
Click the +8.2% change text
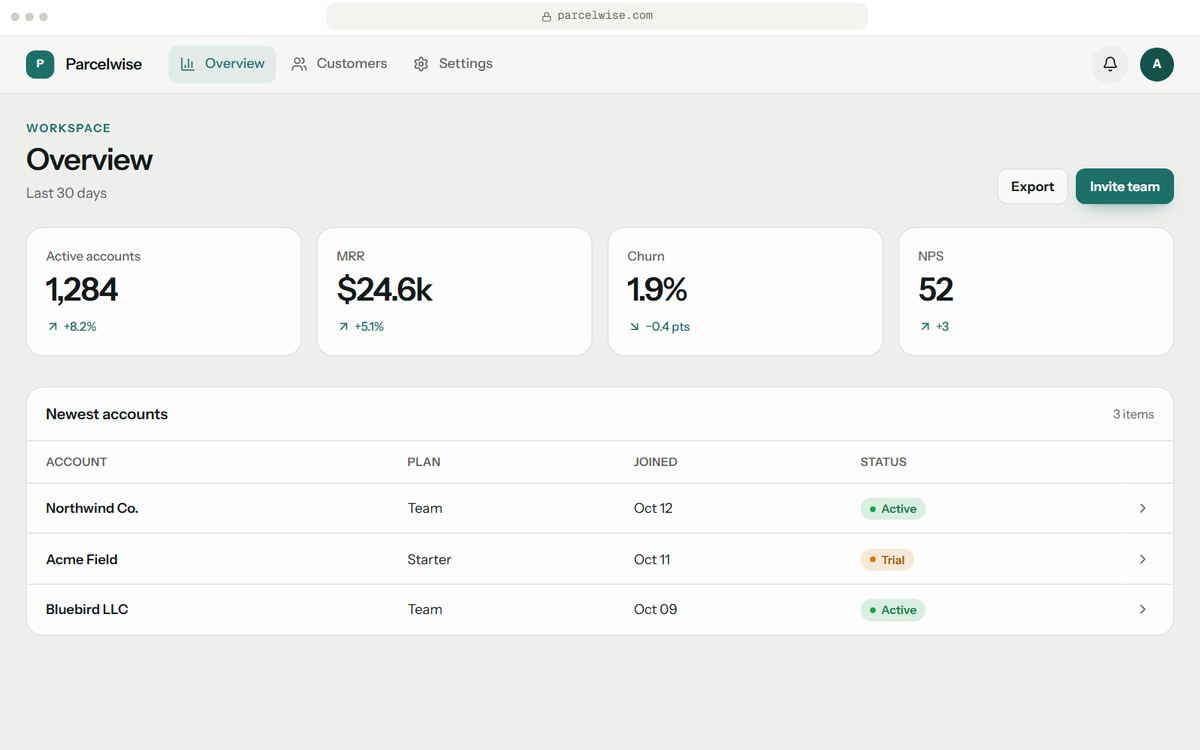[80, 327]
